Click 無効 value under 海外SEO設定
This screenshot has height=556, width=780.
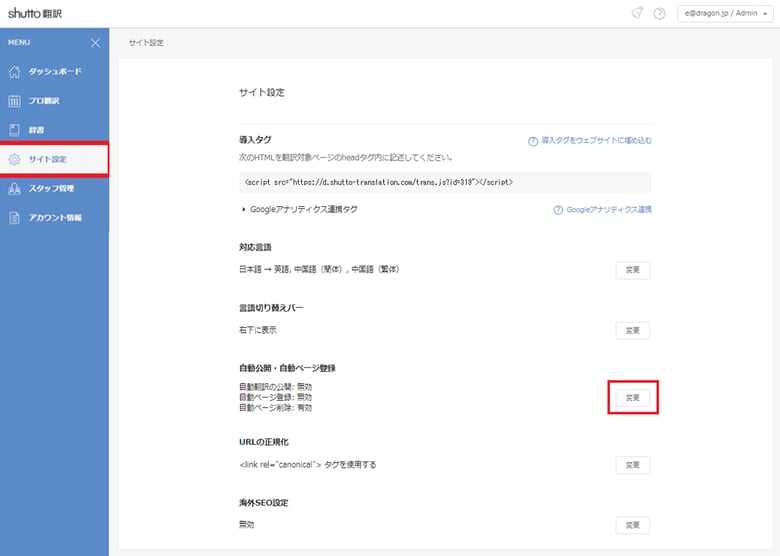click(247, 525)
